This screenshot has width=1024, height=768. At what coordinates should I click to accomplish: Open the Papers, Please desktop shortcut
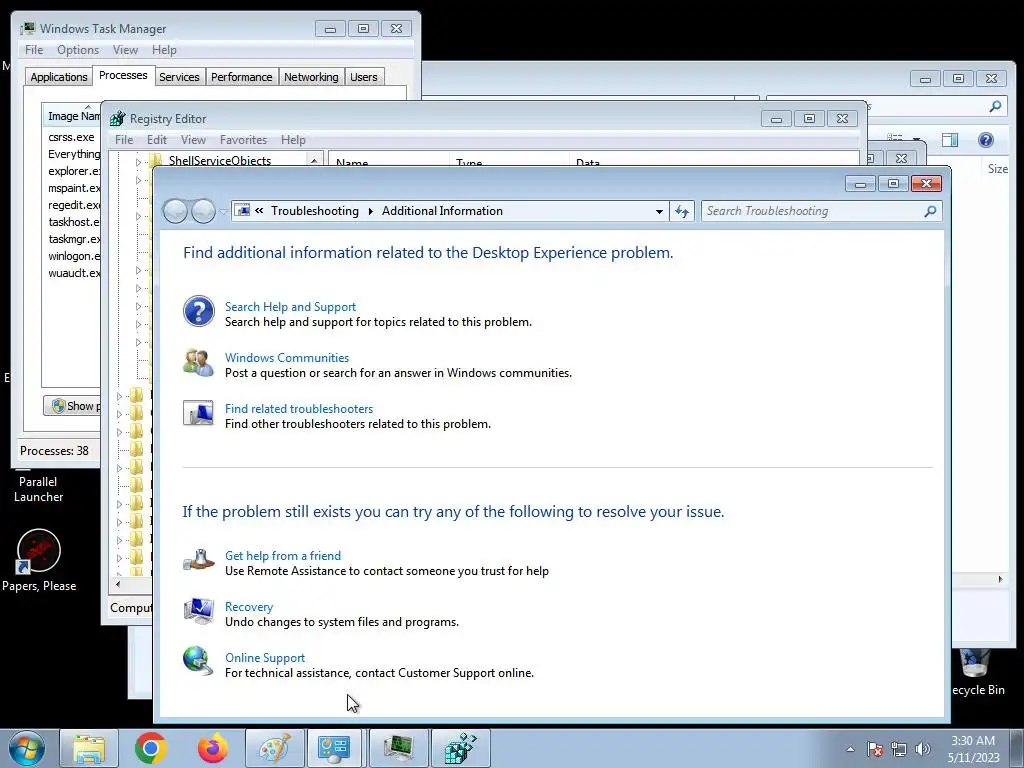point(39,560)
